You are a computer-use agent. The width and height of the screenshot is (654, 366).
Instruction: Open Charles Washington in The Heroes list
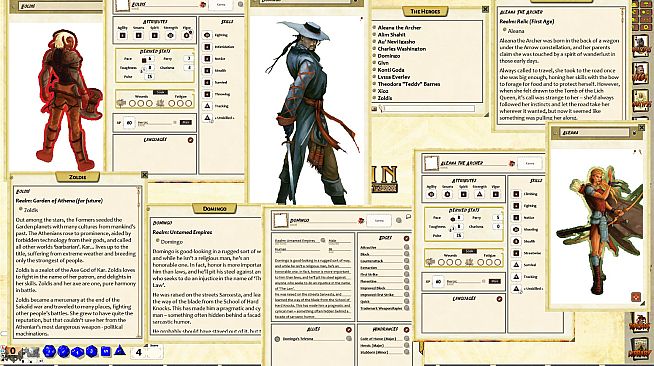pyautogui.click(x=401, y=49)
